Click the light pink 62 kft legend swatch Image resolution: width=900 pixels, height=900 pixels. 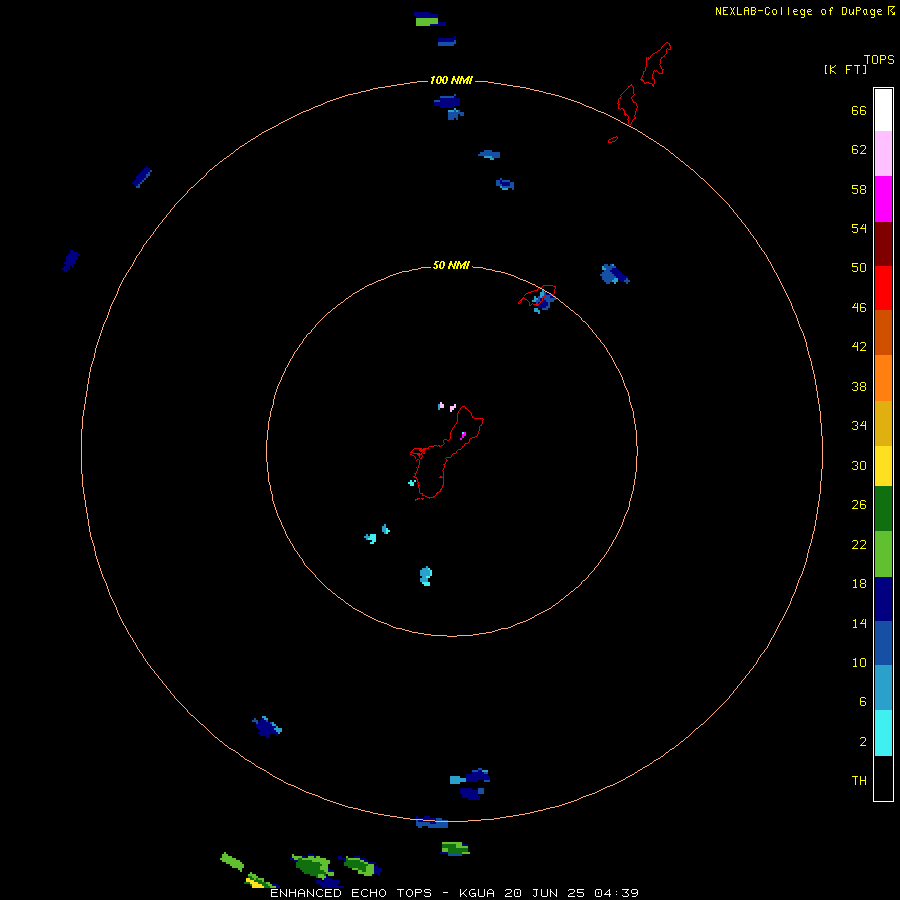pyautogui.click(x=883, y=154)
